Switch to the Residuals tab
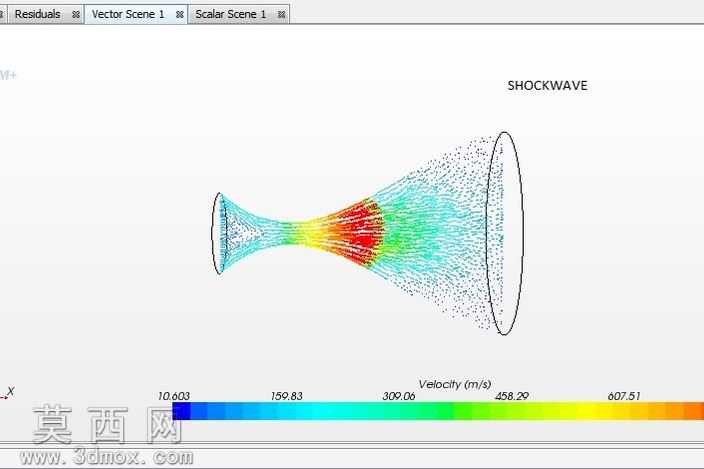Image resolution: width=704 pixels, height=469 pixels. click(x=37, y=14)
